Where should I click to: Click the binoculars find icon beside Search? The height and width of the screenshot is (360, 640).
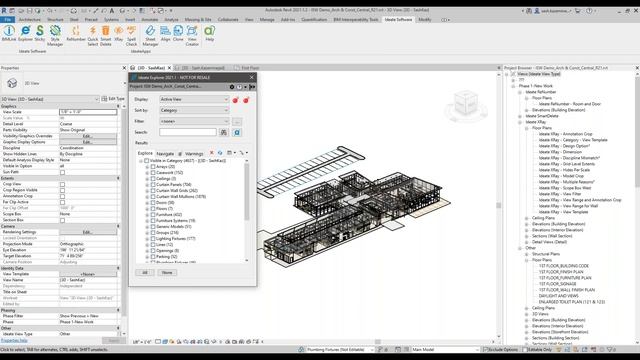pyautogui.click(x=224, y=132)
